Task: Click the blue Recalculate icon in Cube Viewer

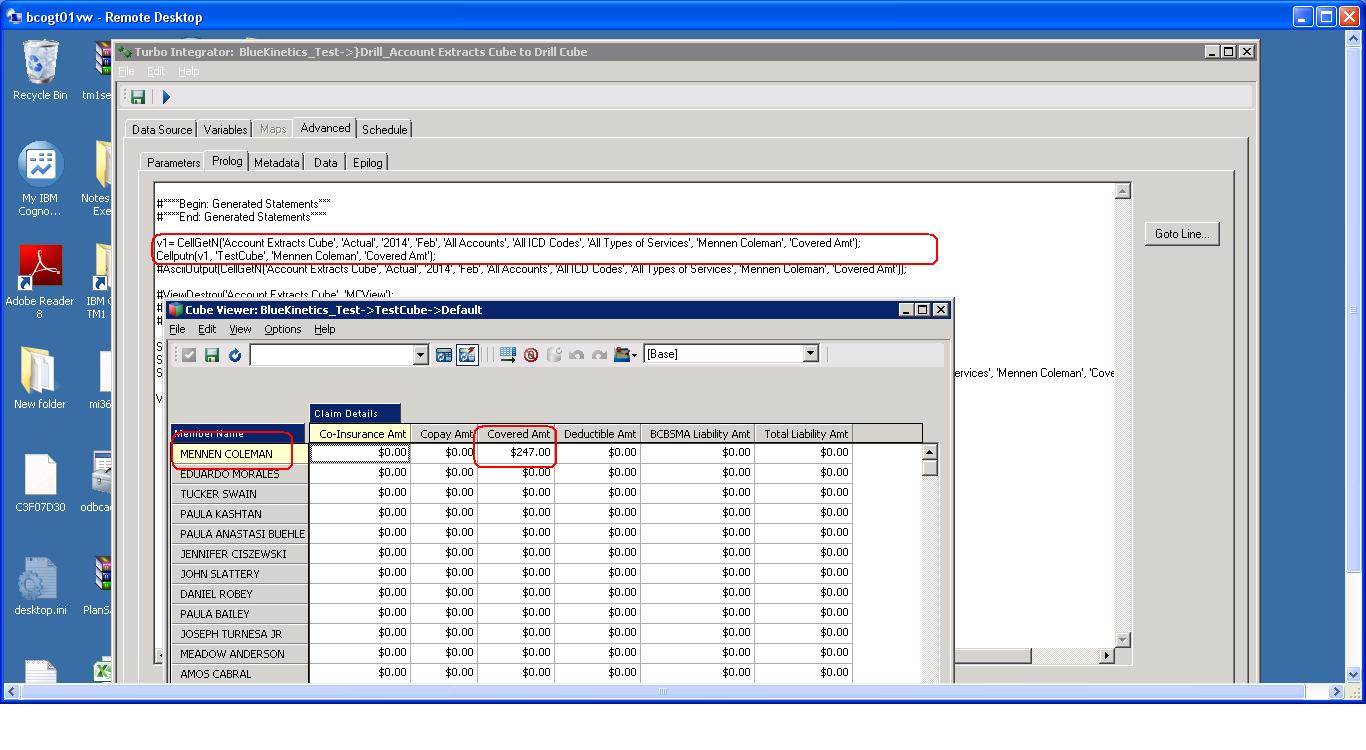Action: click(235, 355)
